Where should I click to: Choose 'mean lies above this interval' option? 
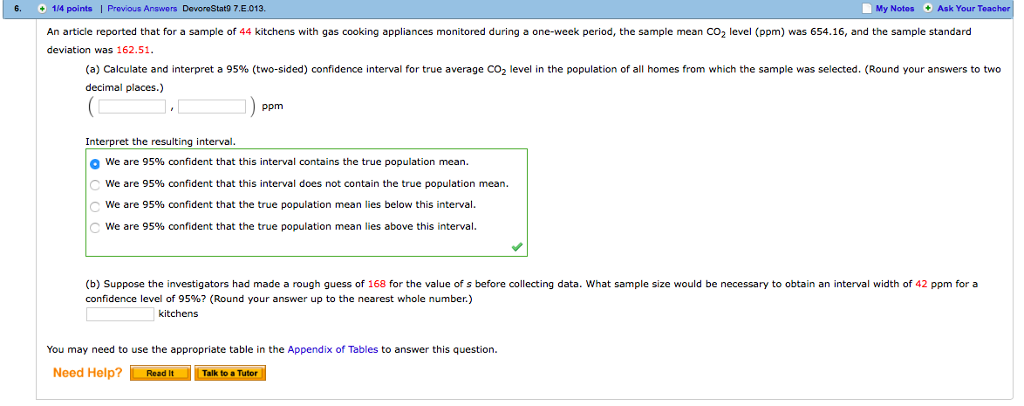click(95, 227)
